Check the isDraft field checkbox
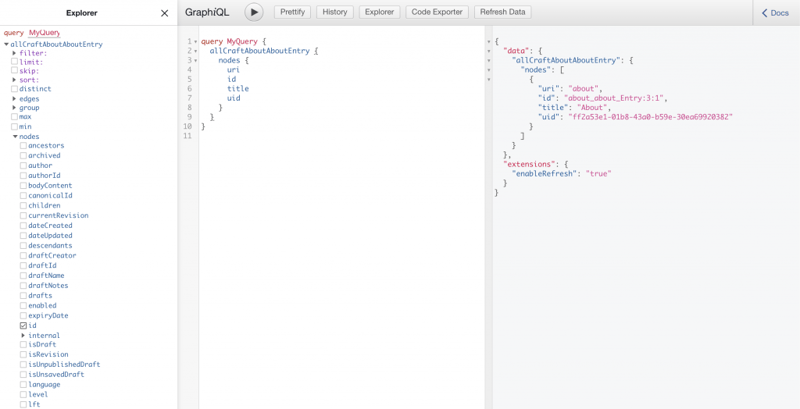Viewport: 800px width, 409px height. pos(24,345)
